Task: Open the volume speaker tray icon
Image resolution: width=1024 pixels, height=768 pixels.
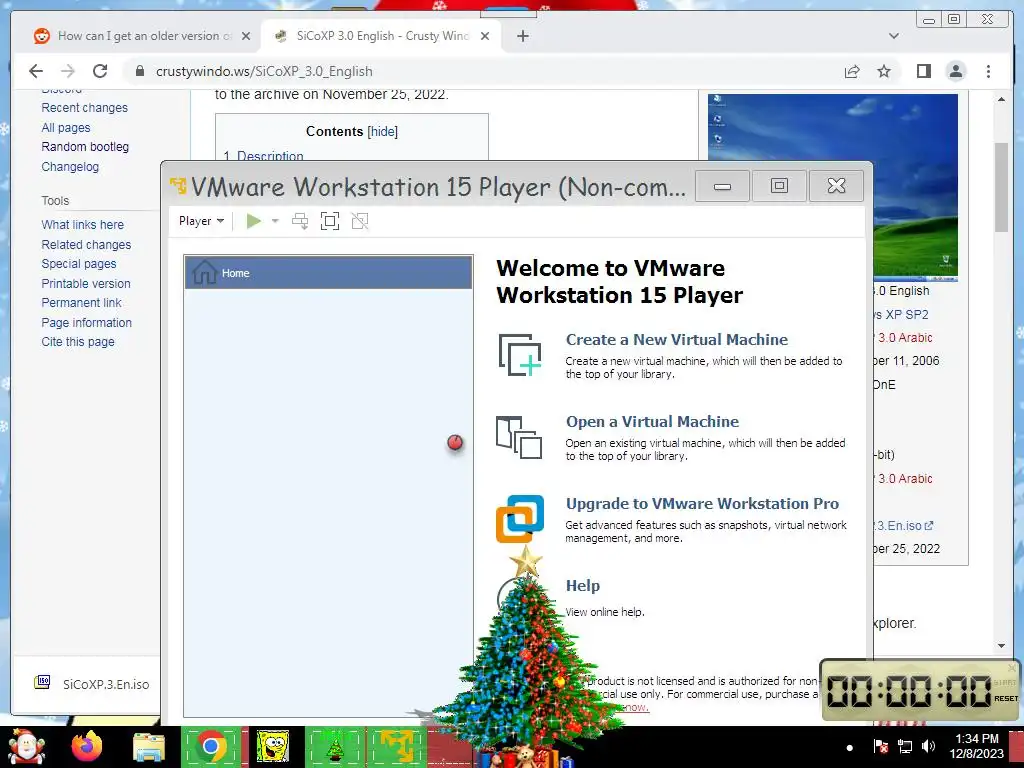Action: (928, 746)
